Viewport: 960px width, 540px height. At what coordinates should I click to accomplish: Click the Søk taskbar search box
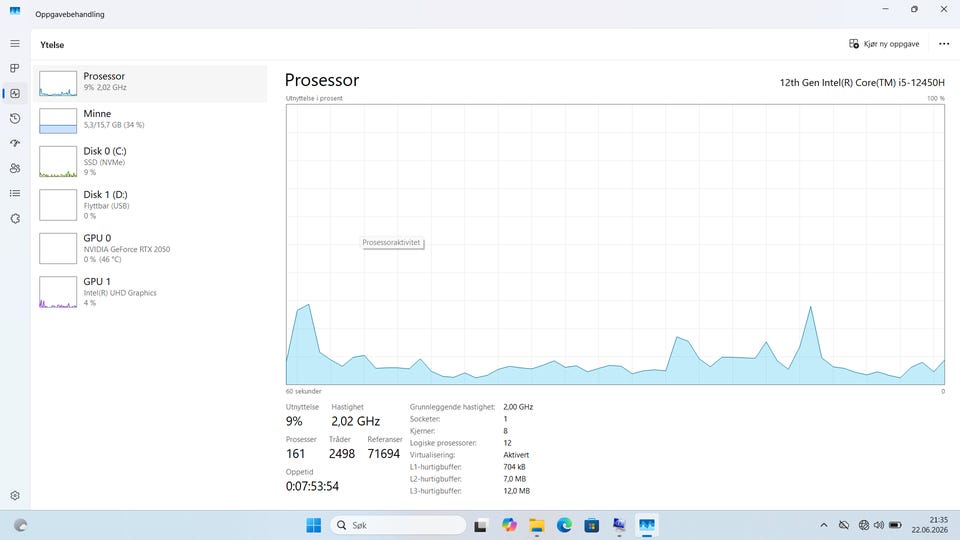click(x=399, y=525)
